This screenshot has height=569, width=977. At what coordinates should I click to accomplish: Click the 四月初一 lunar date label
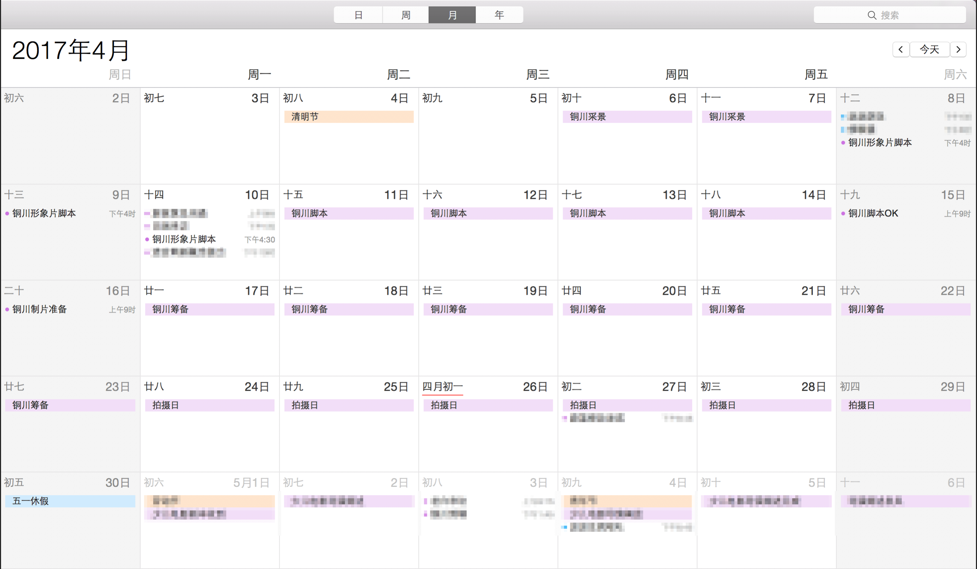tap(442, 386)
